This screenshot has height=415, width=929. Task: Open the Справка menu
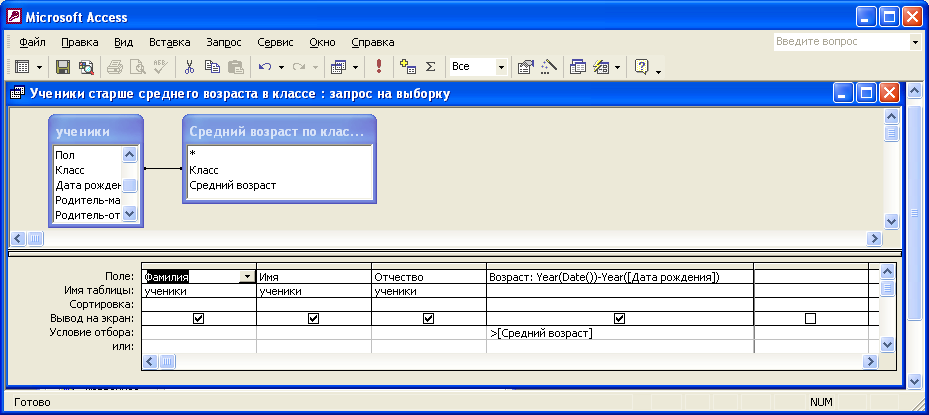(x=373, y=43)
